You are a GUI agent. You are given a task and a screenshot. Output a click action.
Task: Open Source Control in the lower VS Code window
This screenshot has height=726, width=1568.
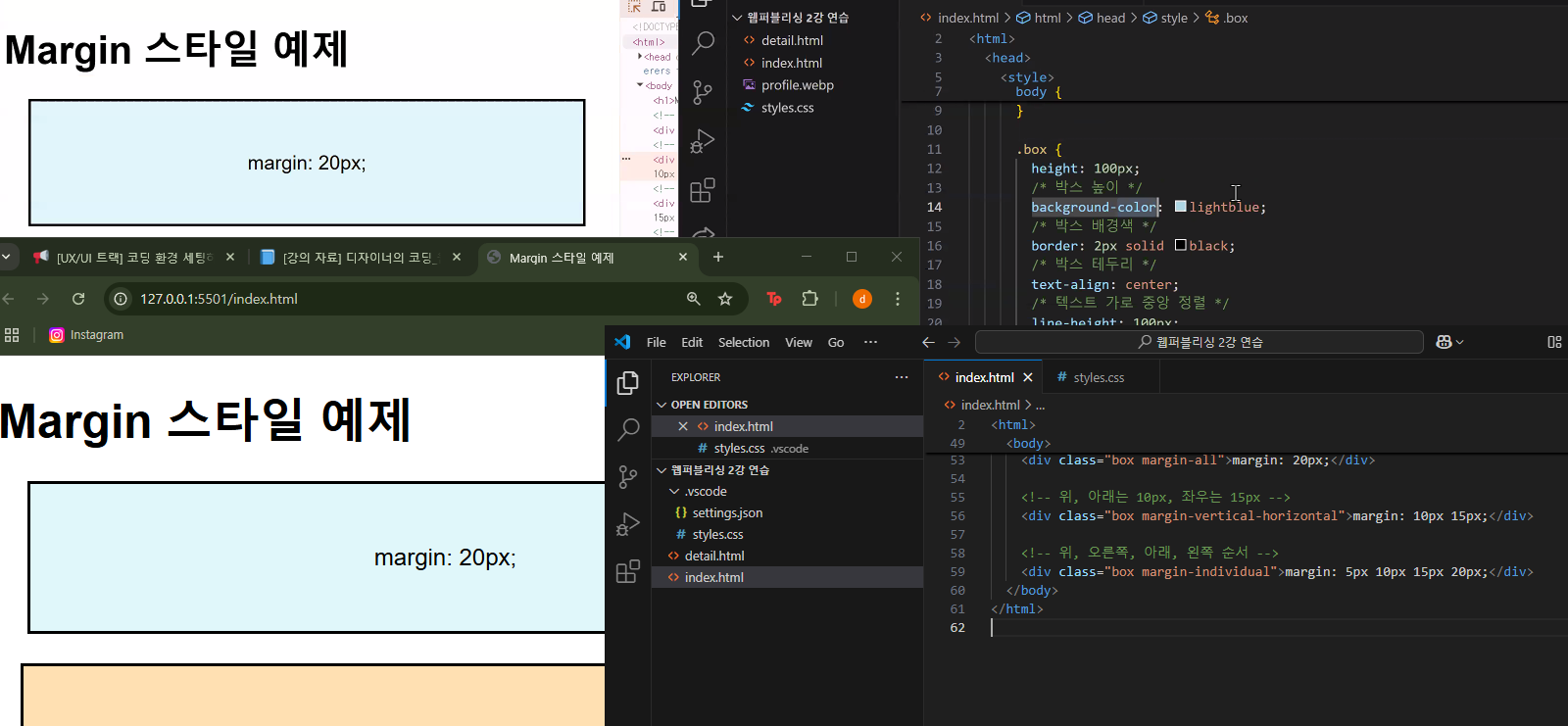point(628,476)
